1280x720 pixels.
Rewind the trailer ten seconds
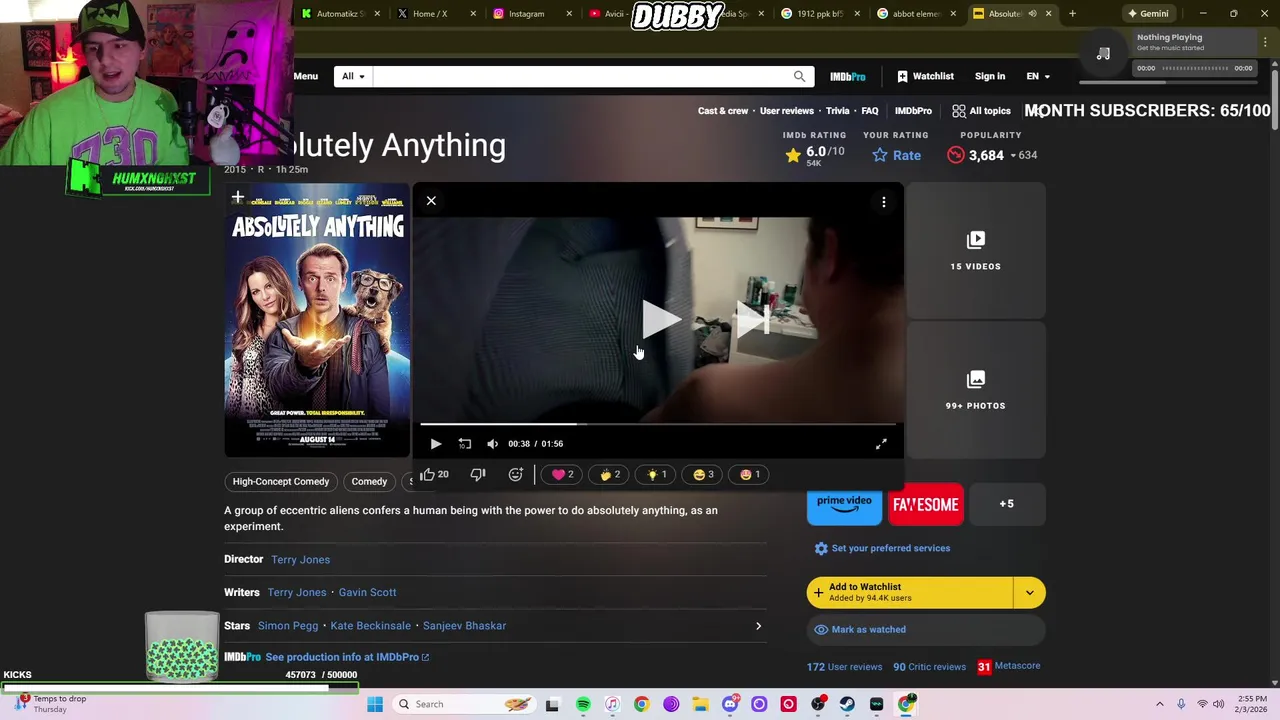tap(465, 444)
